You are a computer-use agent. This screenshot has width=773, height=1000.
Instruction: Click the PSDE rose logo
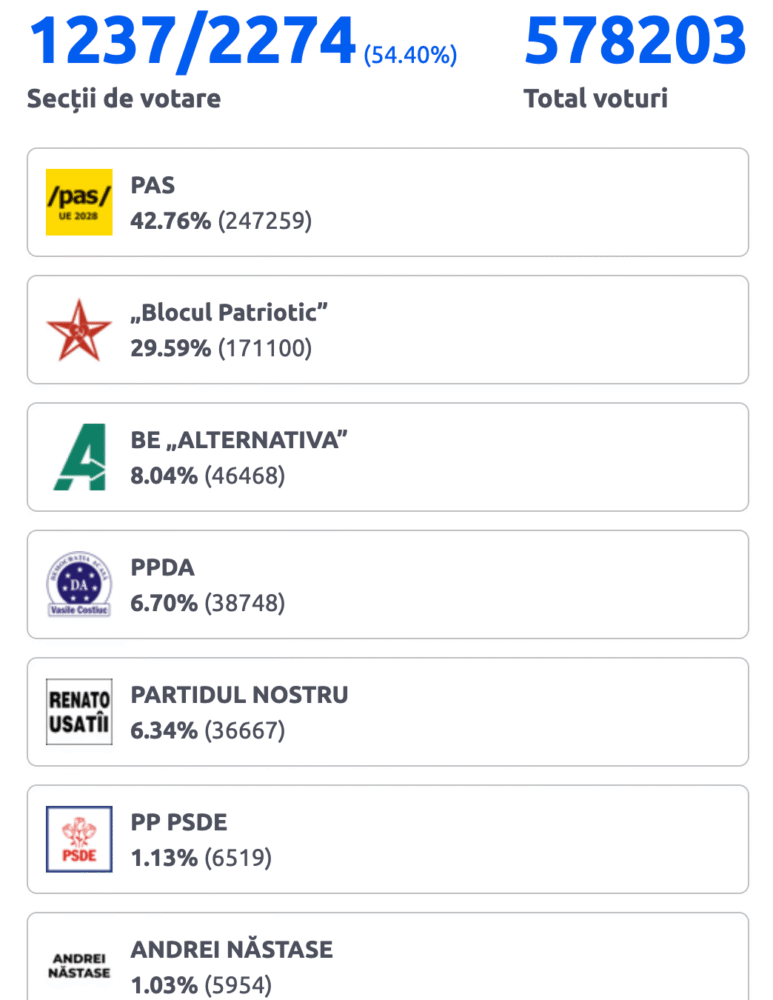pos(79,839)
